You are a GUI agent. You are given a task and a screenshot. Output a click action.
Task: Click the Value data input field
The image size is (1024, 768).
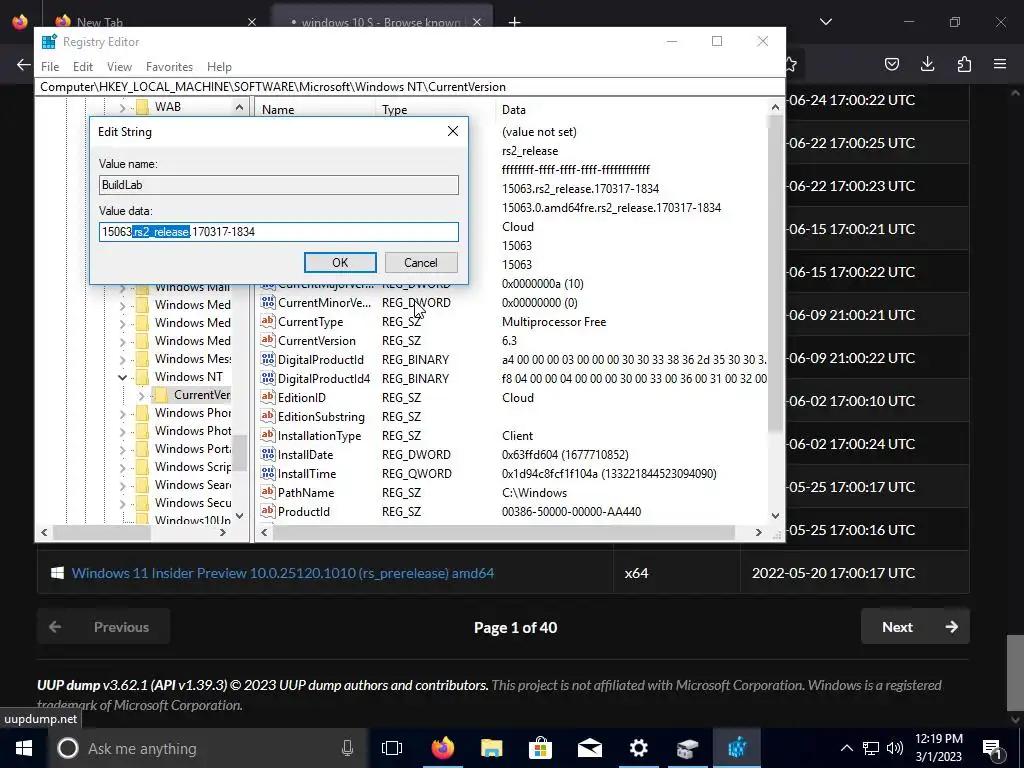click(279, 232)
